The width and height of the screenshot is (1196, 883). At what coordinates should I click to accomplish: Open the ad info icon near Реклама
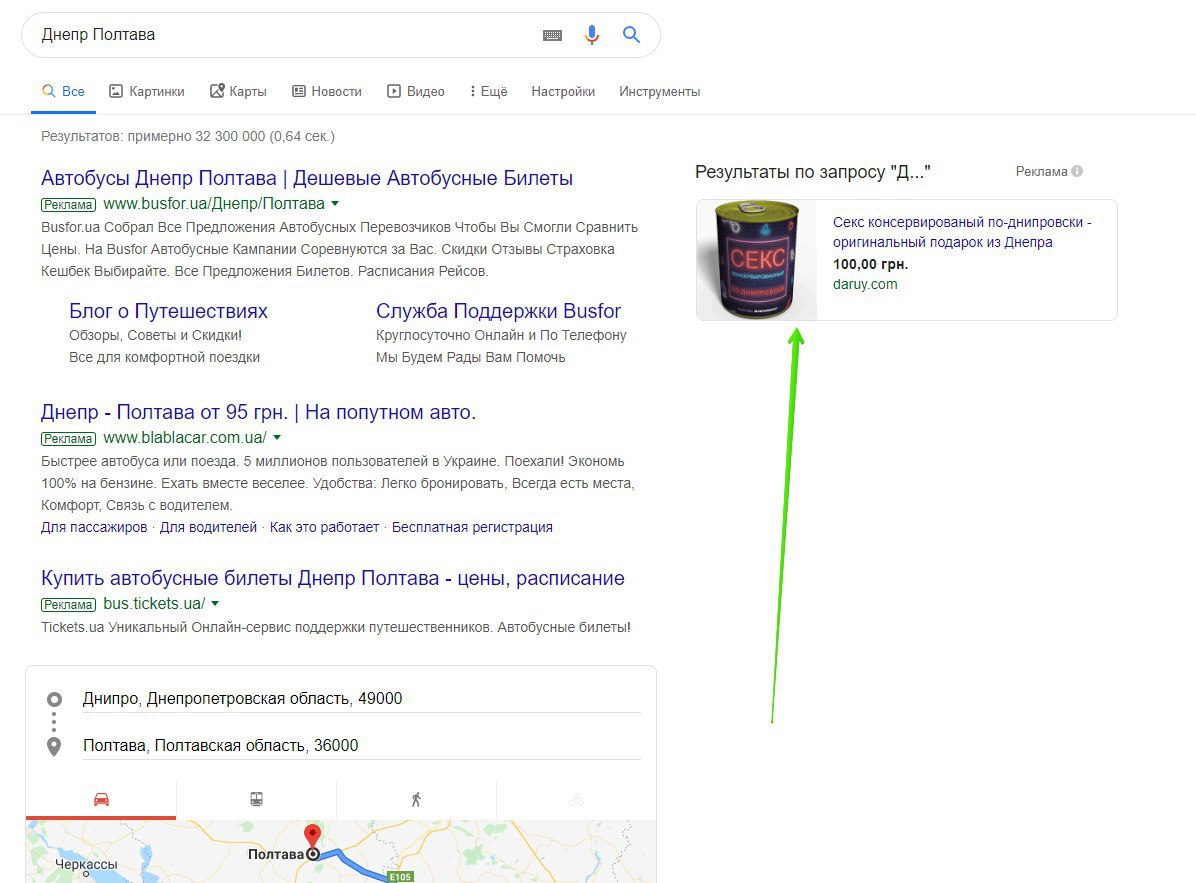pos(1077,172)
